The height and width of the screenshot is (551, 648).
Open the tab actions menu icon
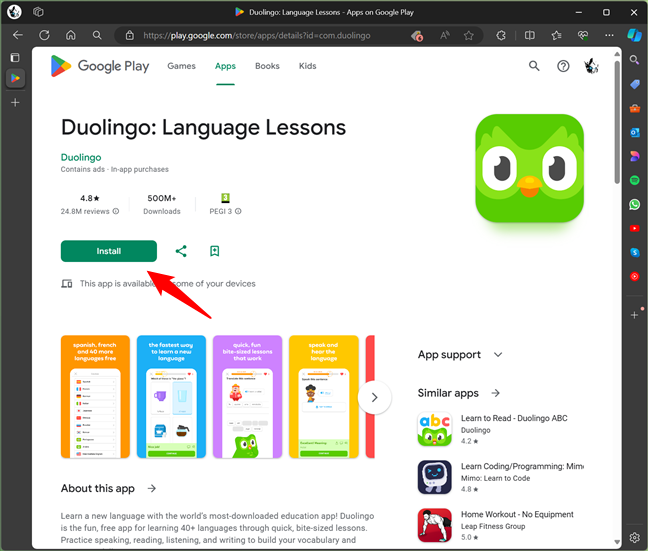[x=15, y=57]
